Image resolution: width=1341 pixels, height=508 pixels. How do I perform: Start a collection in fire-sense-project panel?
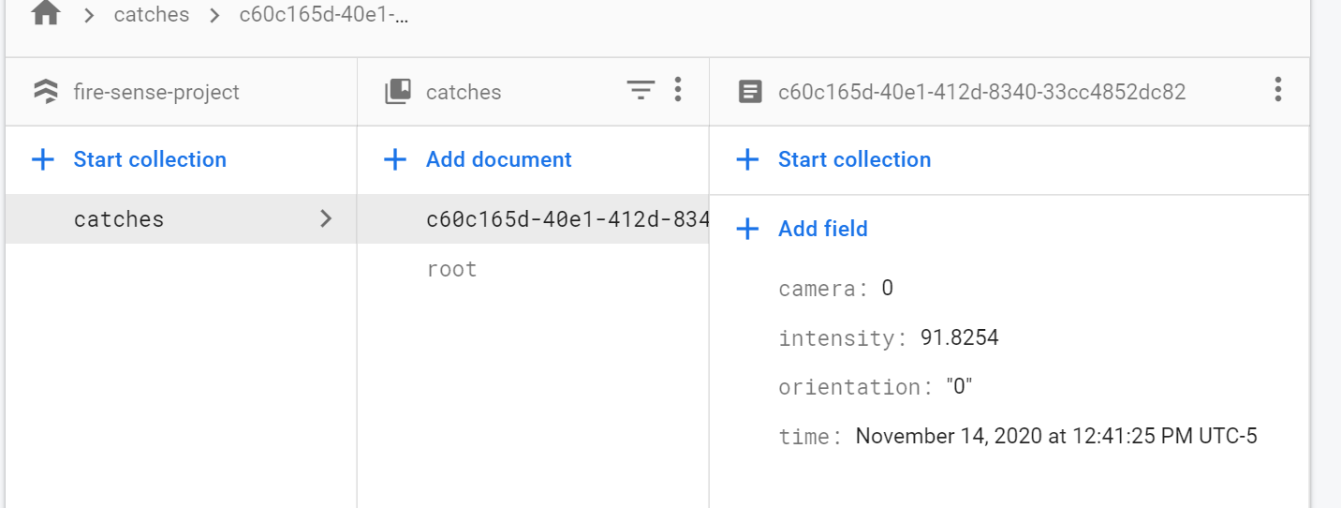149,160
